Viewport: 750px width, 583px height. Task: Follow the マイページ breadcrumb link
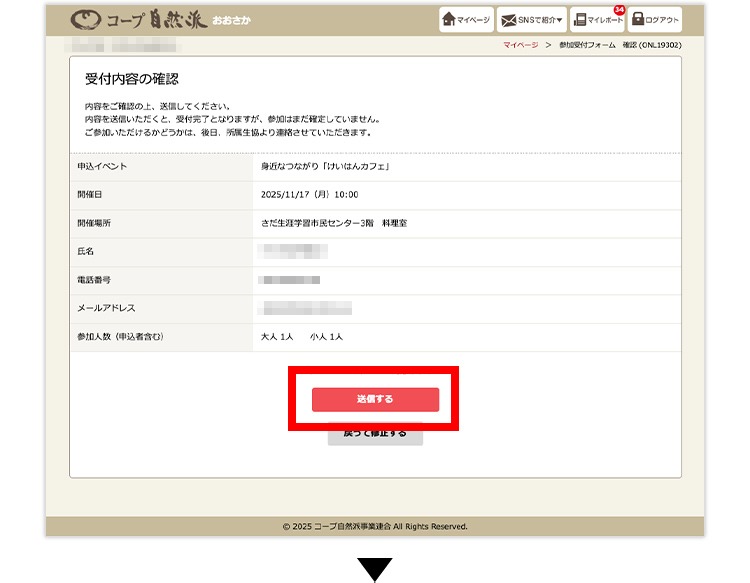tap(520, 45)
